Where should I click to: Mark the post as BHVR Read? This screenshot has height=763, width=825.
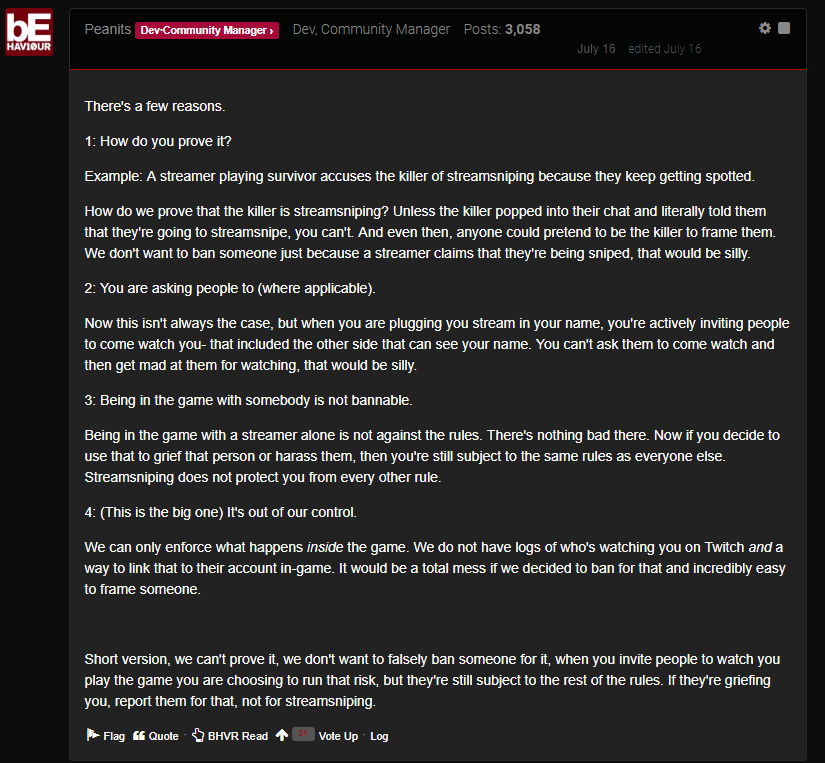230,736
